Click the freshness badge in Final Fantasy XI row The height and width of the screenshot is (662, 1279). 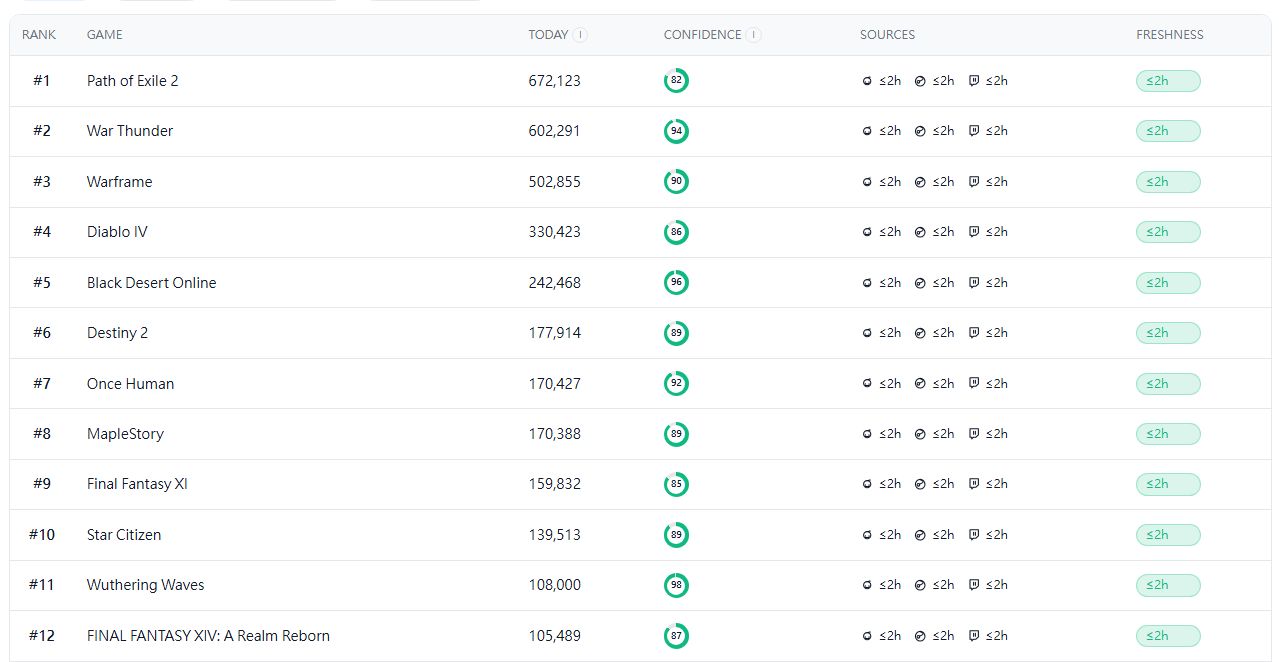pos(1167,484)
